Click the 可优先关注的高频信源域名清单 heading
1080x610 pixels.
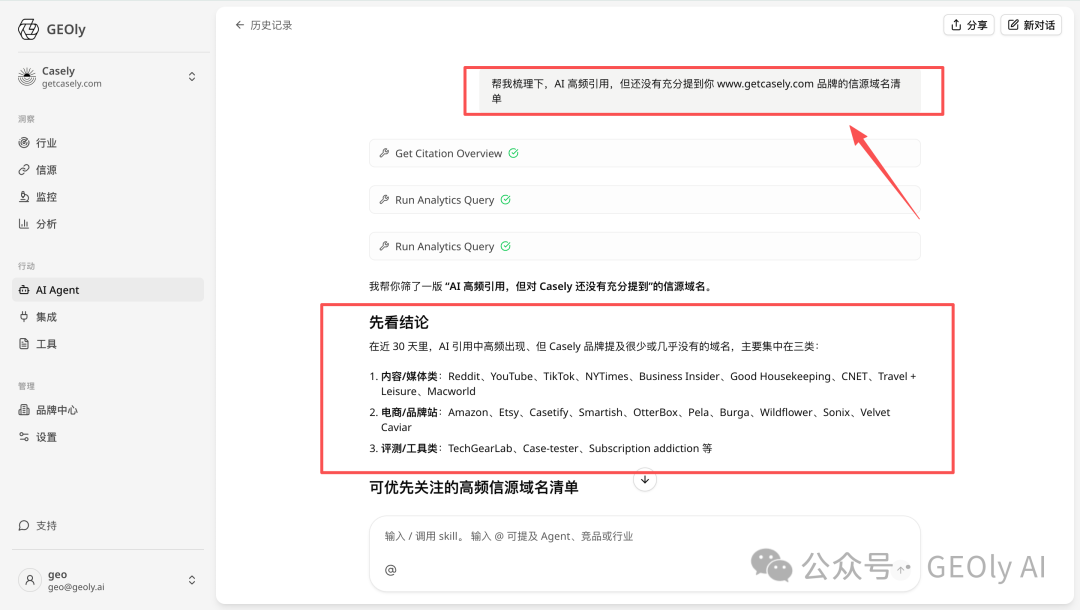click(x=474, y=487)
